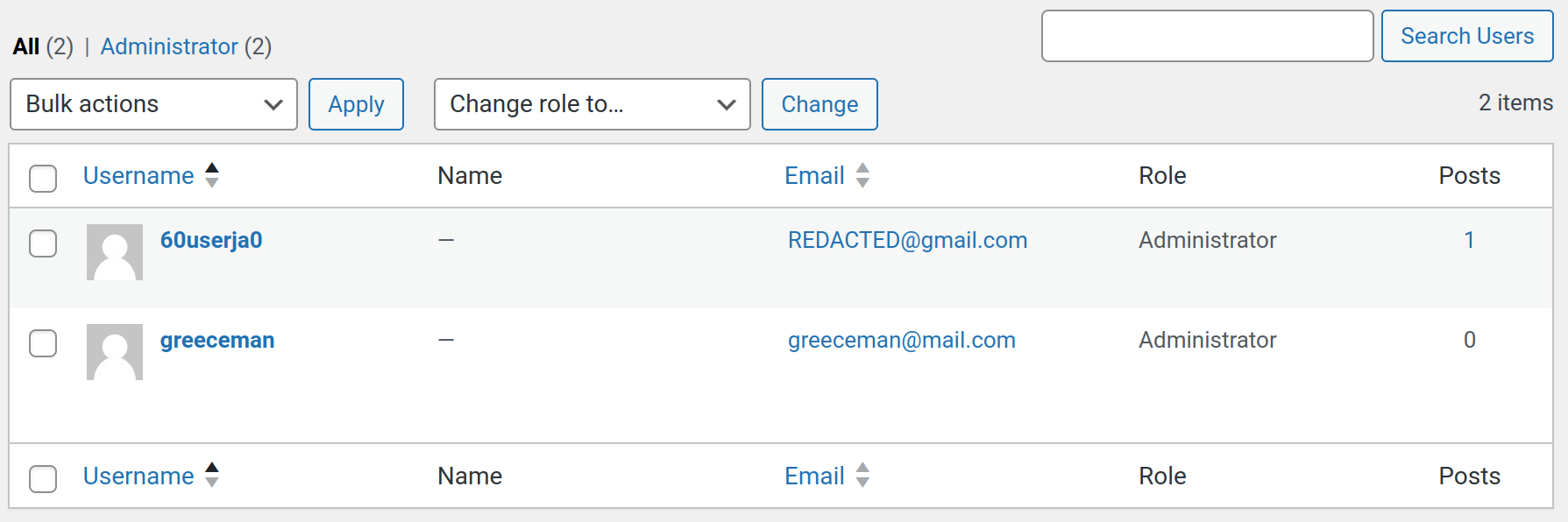The width and height of the screenshot is (1568, 522).
Task: Focus the user search text field
Action: (x=1207, y=36)
